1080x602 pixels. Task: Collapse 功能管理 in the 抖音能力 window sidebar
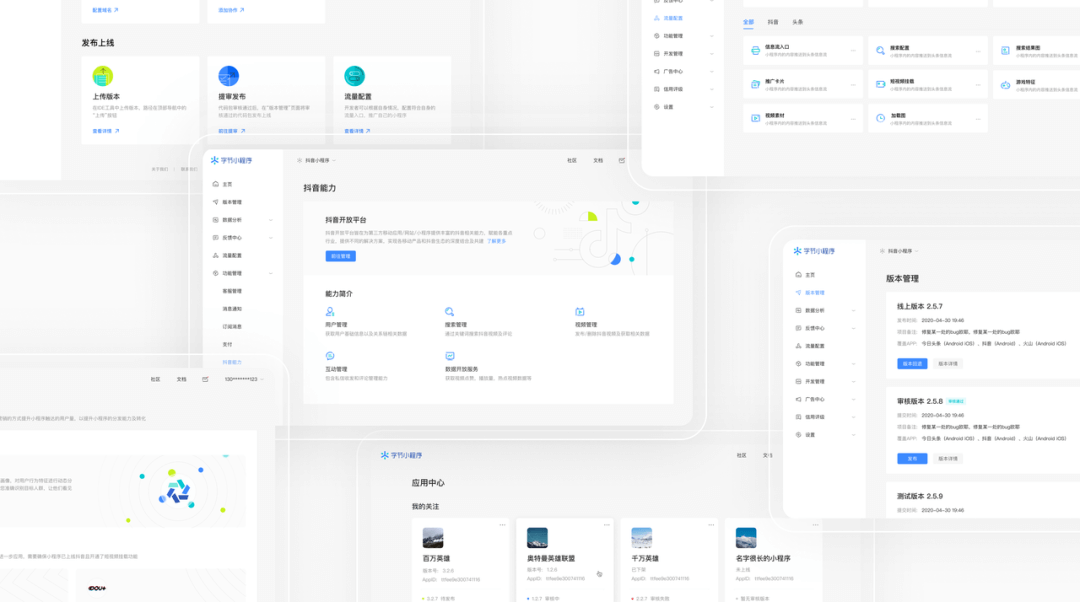click(x=271, y=273)
